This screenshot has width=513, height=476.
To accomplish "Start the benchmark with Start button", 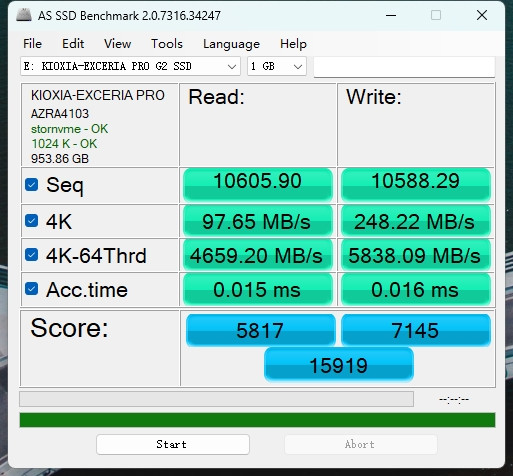I will 173,444.
